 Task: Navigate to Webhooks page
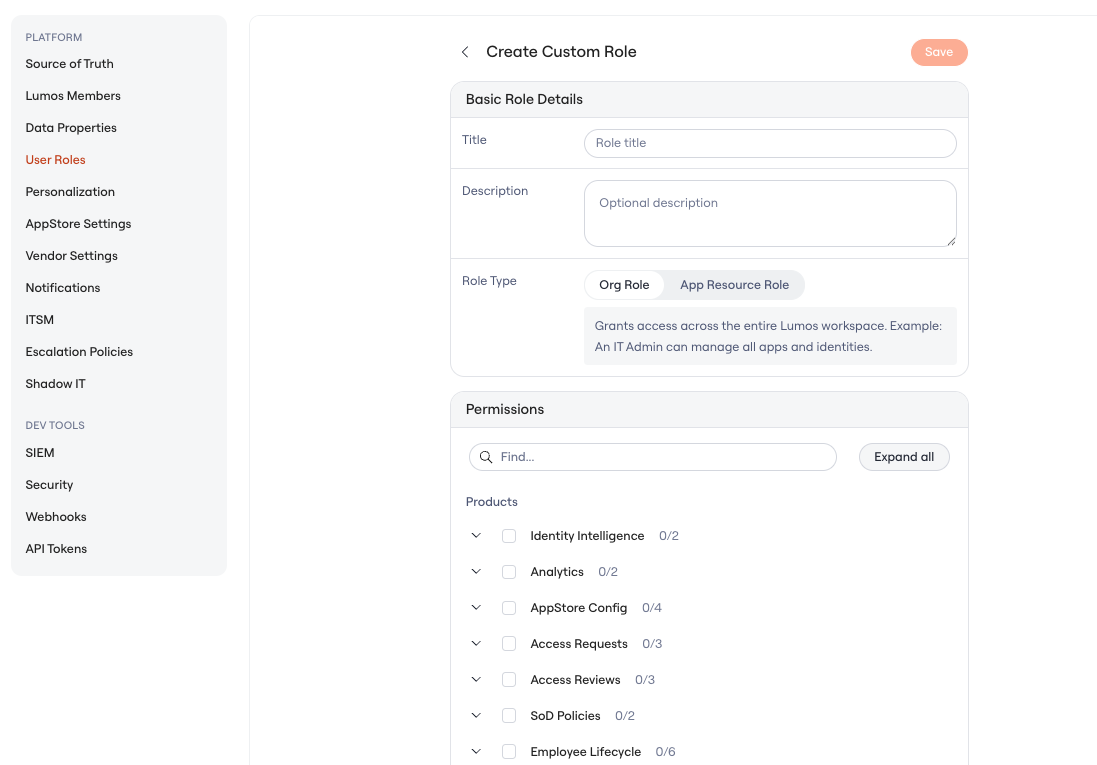point(56,517)
